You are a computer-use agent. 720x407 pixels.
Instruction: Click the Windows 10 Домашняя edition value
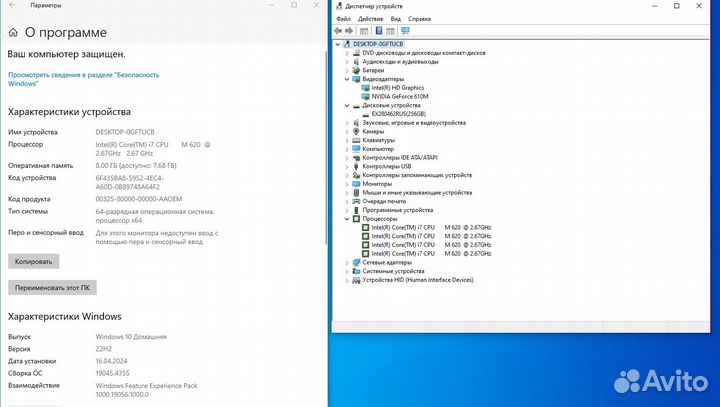coord(131,337)
